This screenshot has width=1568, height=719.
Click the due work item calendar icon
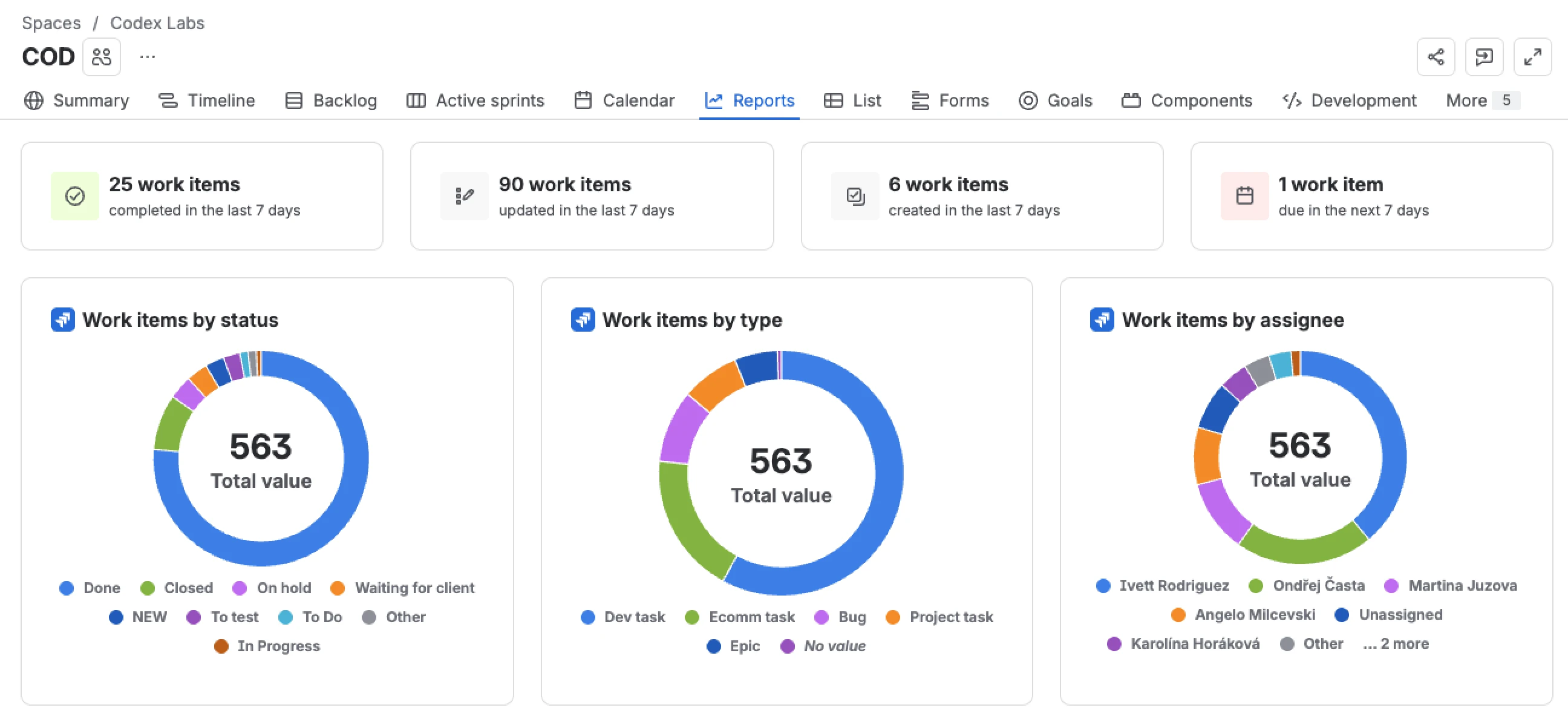click(x=1244, y=196)
